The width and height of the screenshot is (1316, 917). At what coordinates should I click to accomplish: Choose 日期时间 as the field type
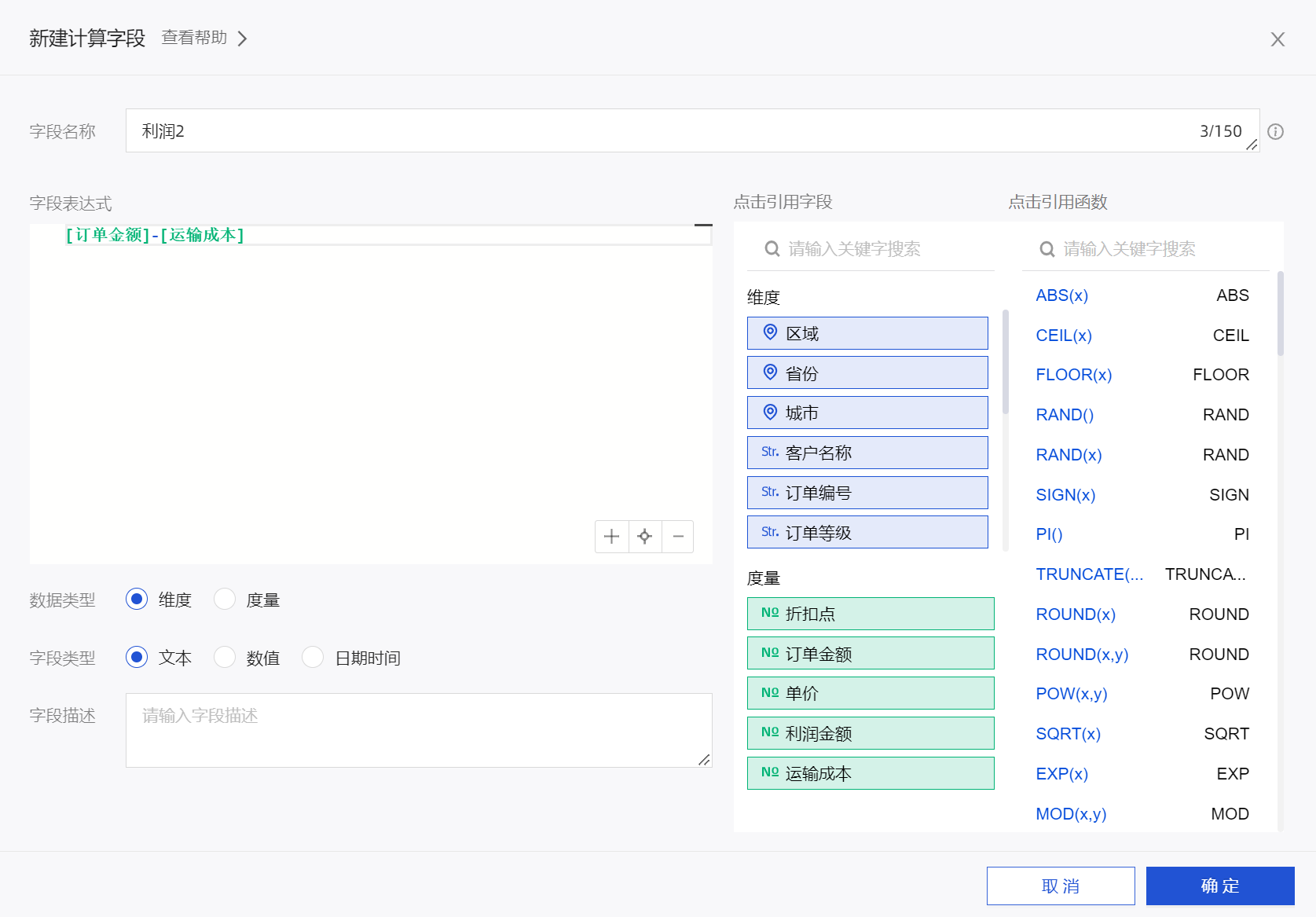coord(313,657)
